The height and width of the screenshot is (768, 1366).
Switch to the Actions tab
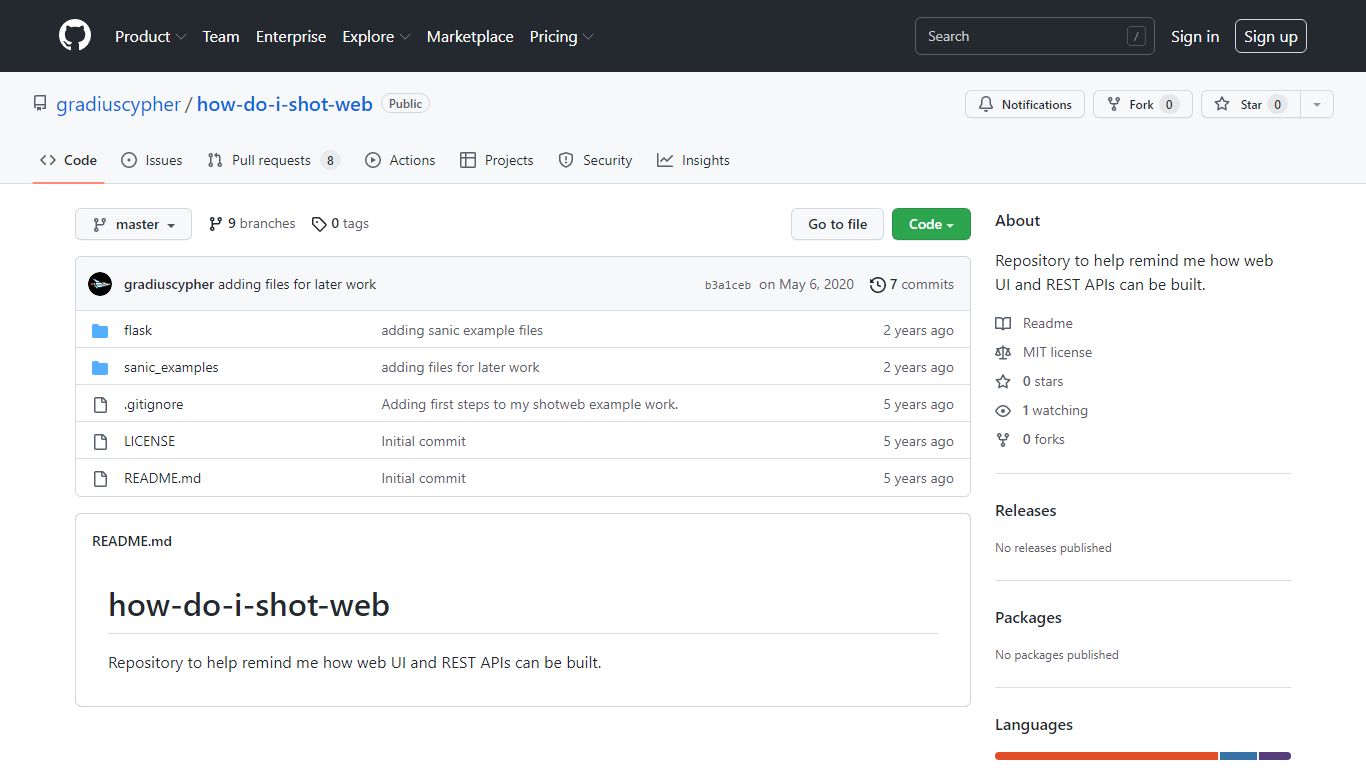coord(400,160)
